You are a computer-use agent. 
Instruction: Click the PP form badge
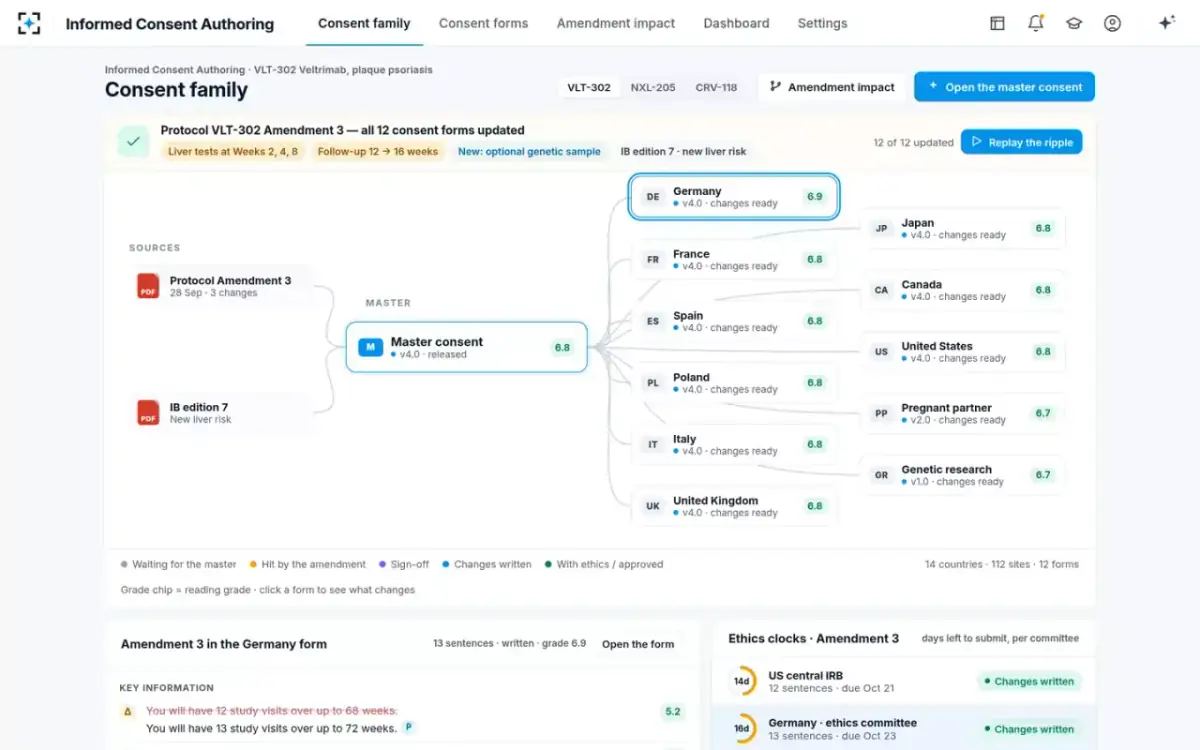881,413
